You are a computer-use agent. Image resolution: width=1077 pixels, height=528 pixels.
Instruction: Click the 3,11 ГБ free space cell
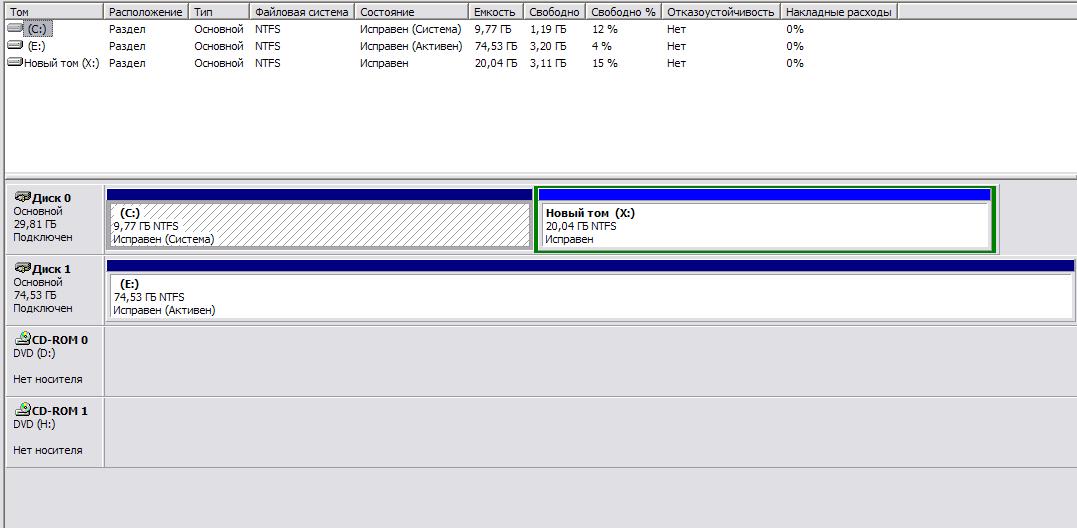548,63
